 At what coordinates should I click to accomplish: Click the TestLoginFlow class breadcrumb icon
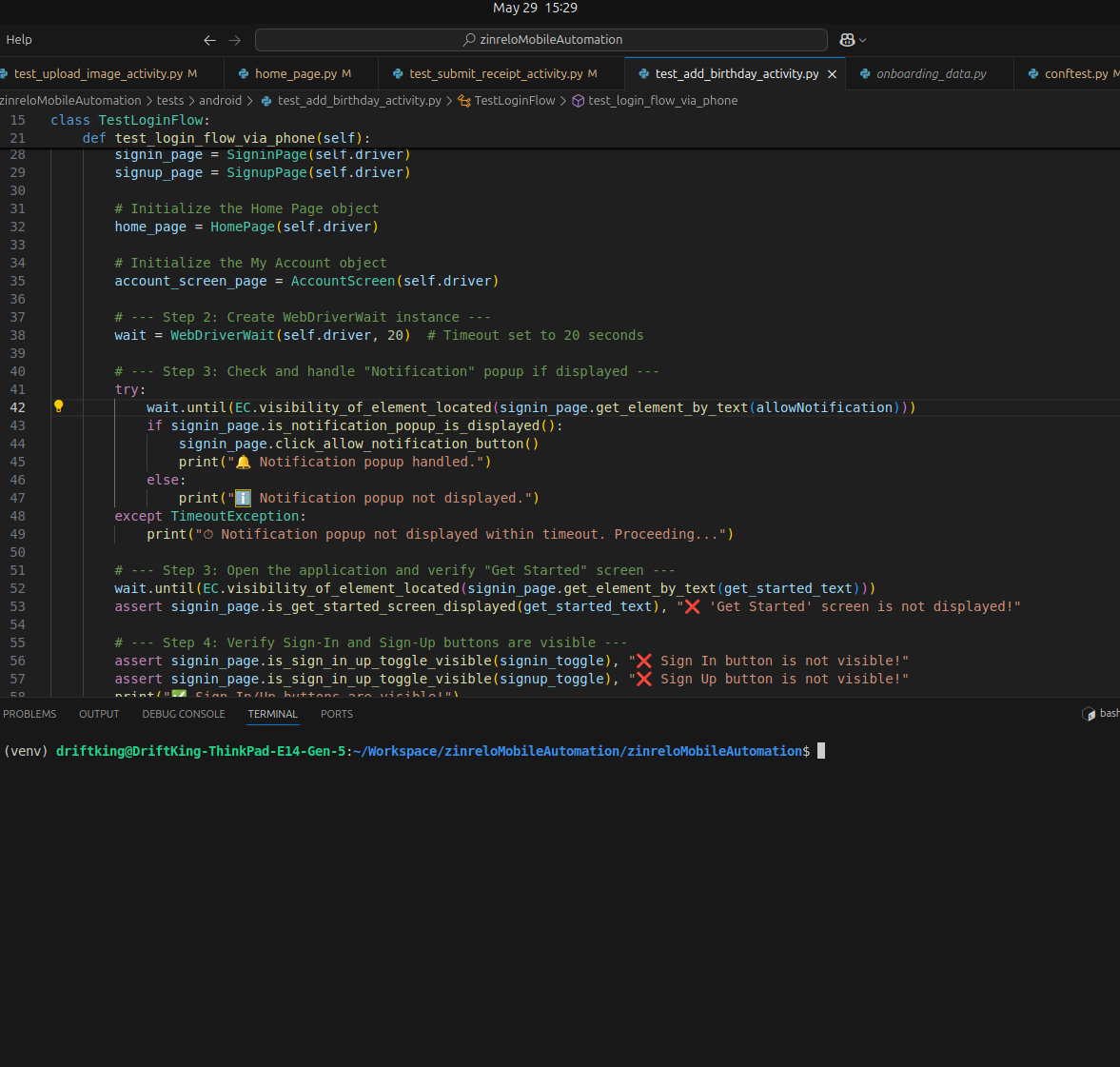(464, 101)
